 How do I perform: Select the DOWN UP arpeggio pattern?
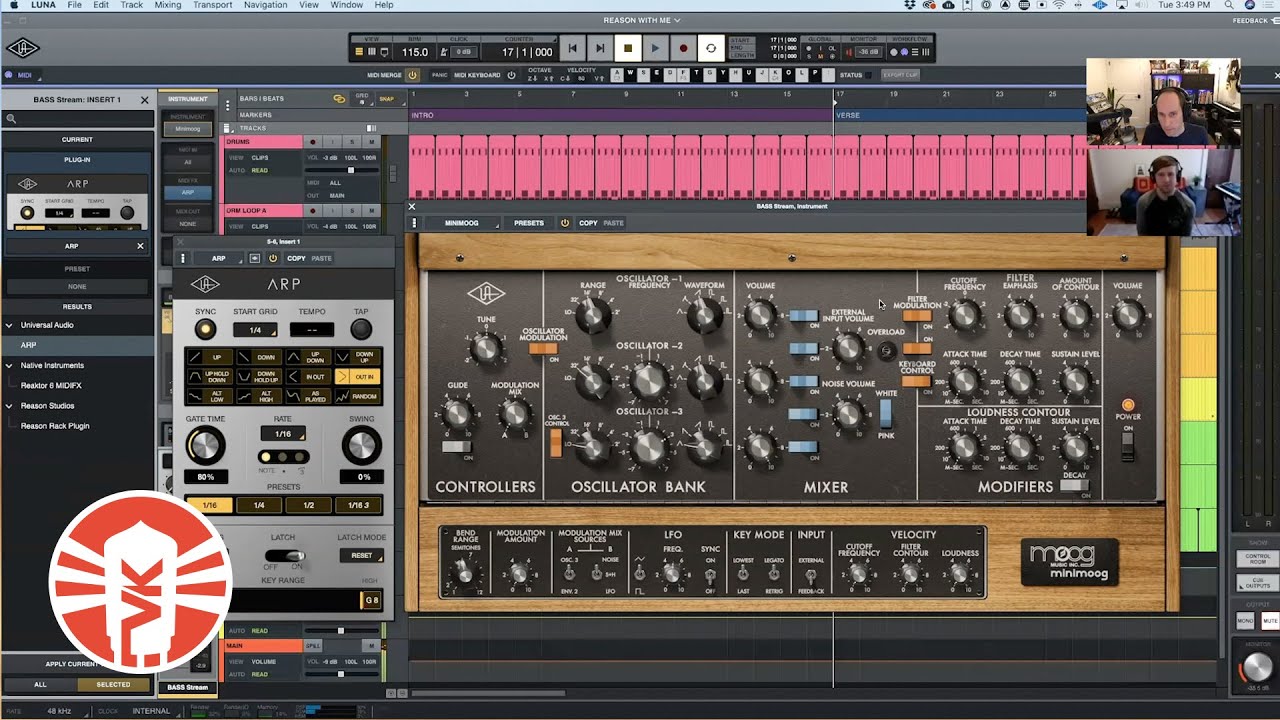[357, 357]
